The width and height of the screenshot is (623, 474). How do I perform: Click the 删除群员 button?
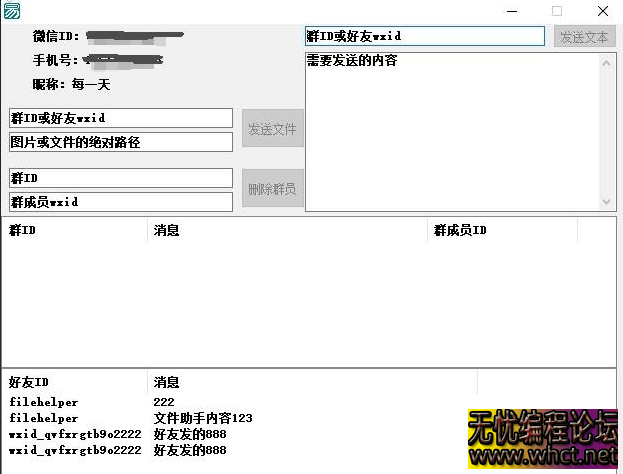pos(272,188)
